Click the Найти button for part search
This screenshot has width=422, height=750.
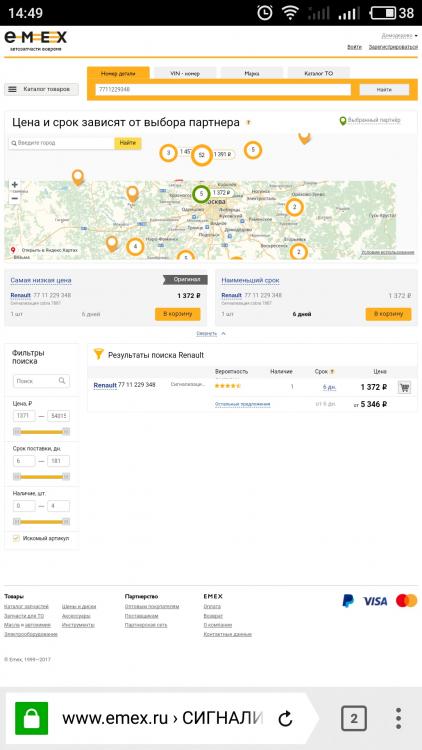click(384, 89)
